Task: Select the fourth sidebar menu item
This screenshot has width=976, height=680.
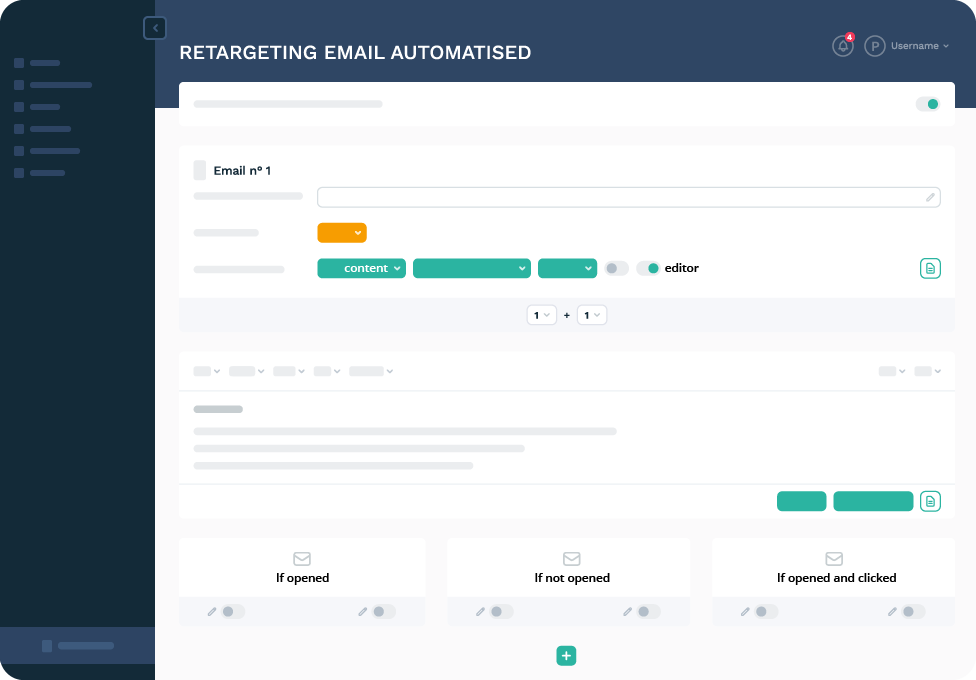Action: point(42,129)
